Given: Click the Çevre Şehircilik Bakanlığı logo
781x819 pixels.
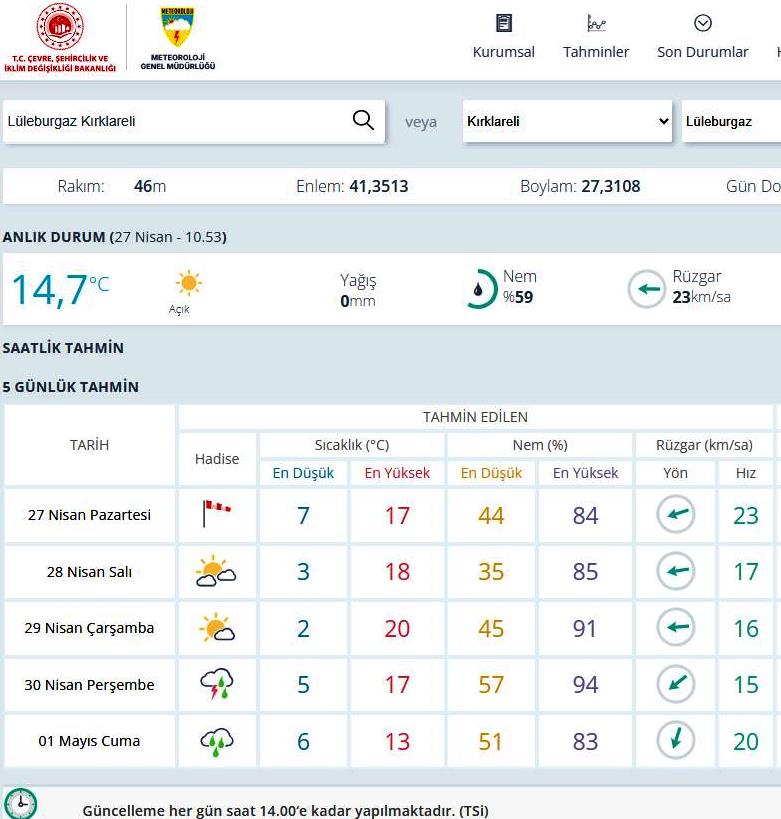Looking at the screenshot, I should point(60,38).
